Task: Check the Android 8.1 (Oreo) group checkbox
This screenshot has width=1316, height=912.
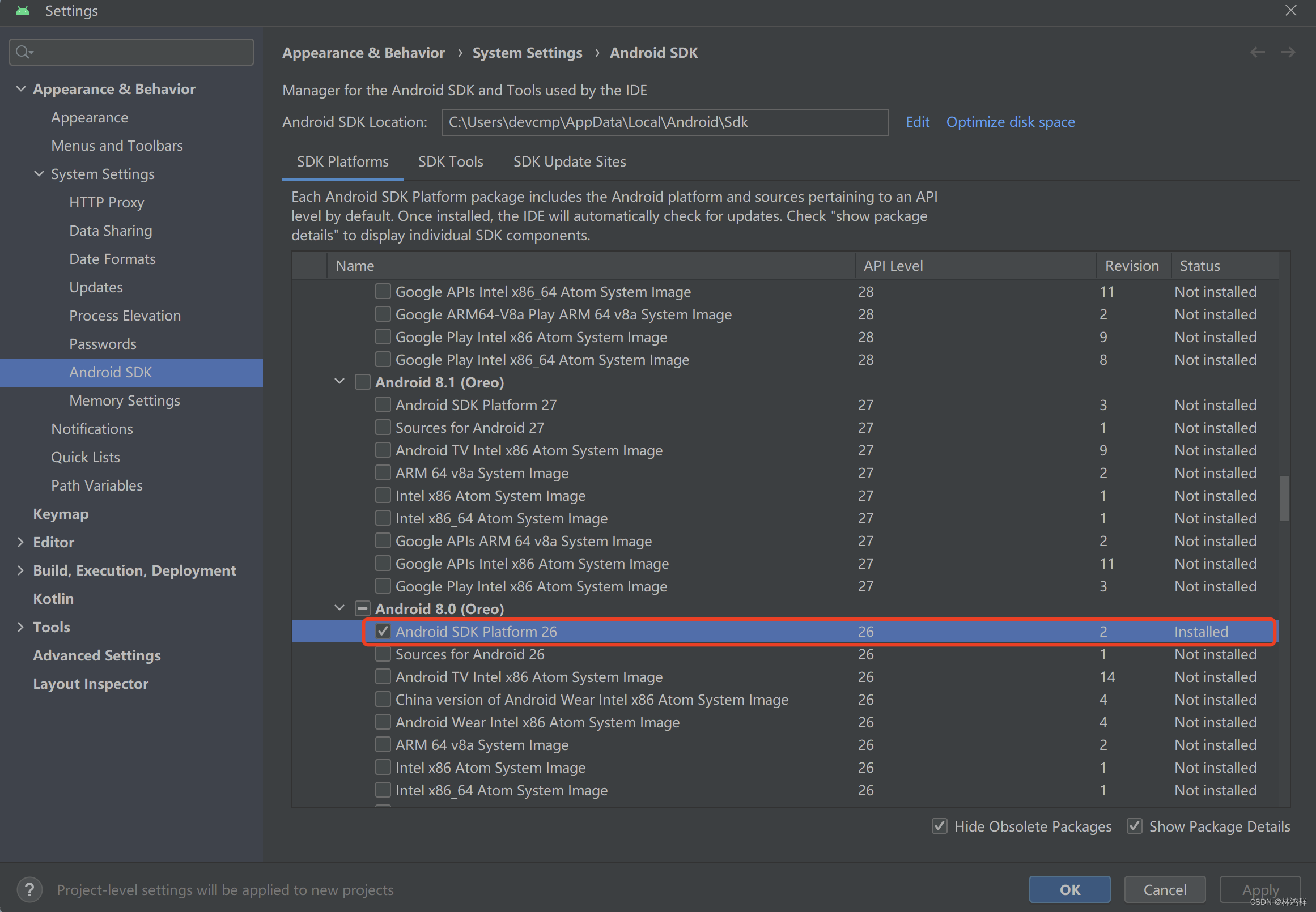Action: 363,382
